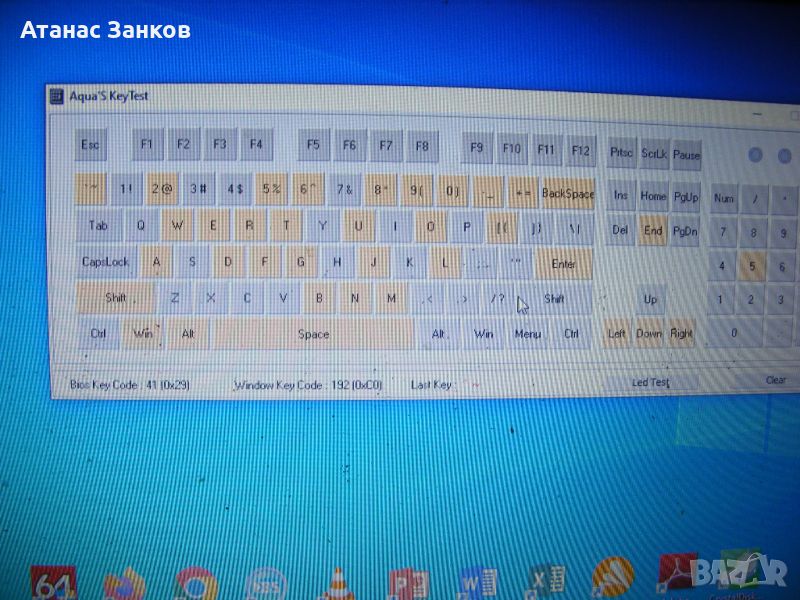The height and width of the screenshot is (600, 800).
Task: Click the PgUp key button
Action: point(685,197)
